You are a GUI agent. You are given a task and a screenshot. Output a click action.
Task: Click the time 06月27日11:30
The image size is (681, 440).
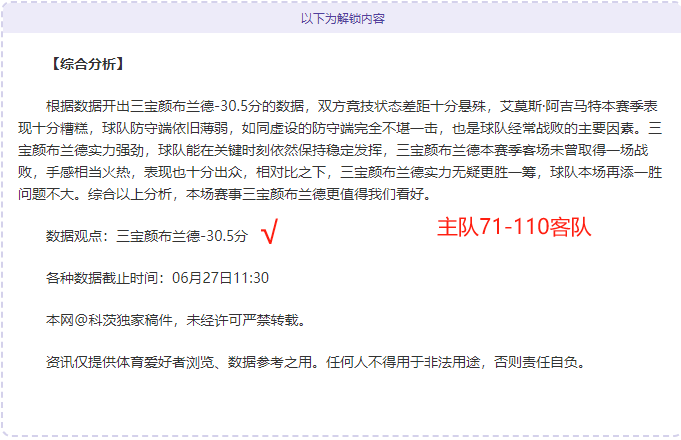220,278
